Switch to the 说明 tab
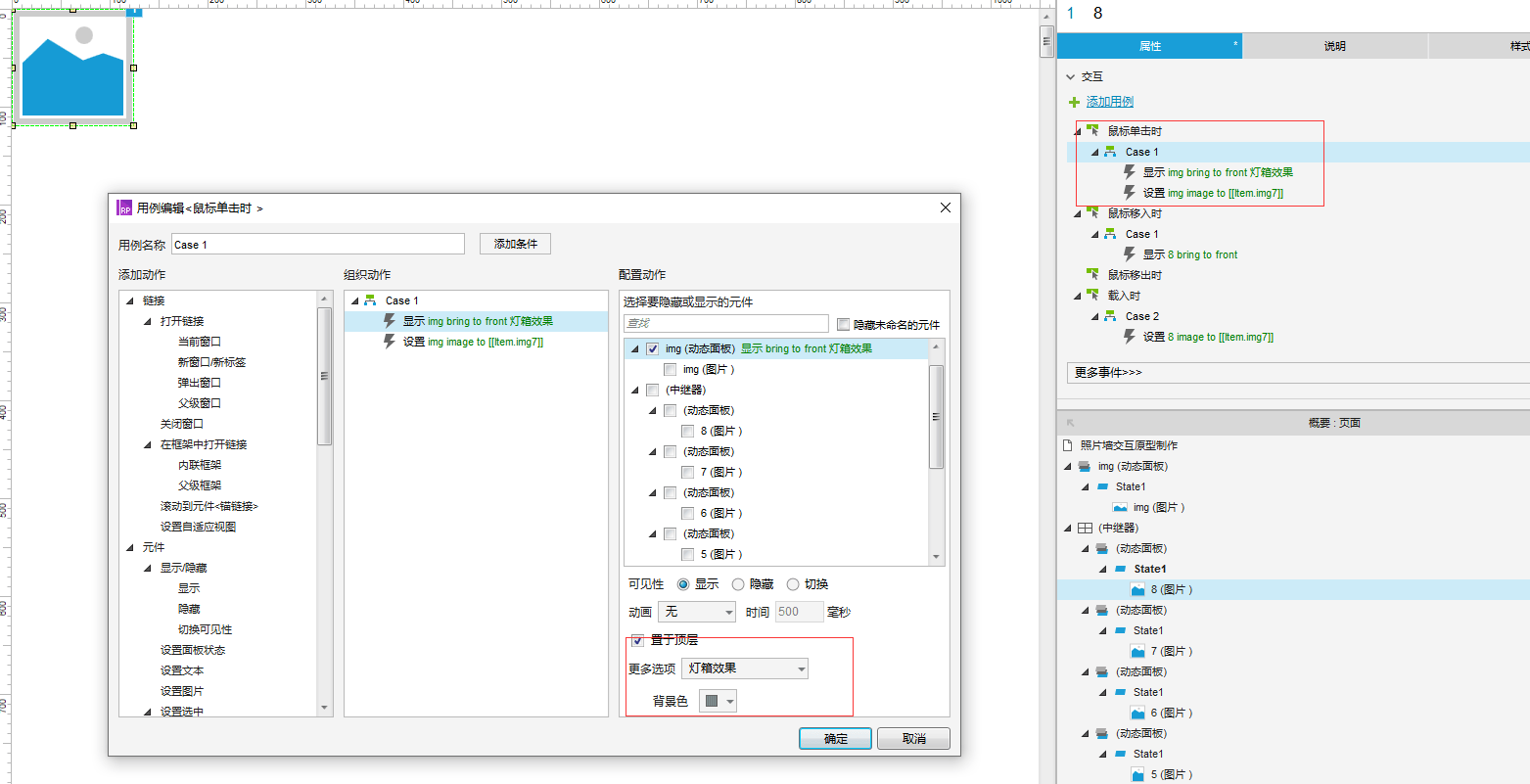 pos(1334,46)
